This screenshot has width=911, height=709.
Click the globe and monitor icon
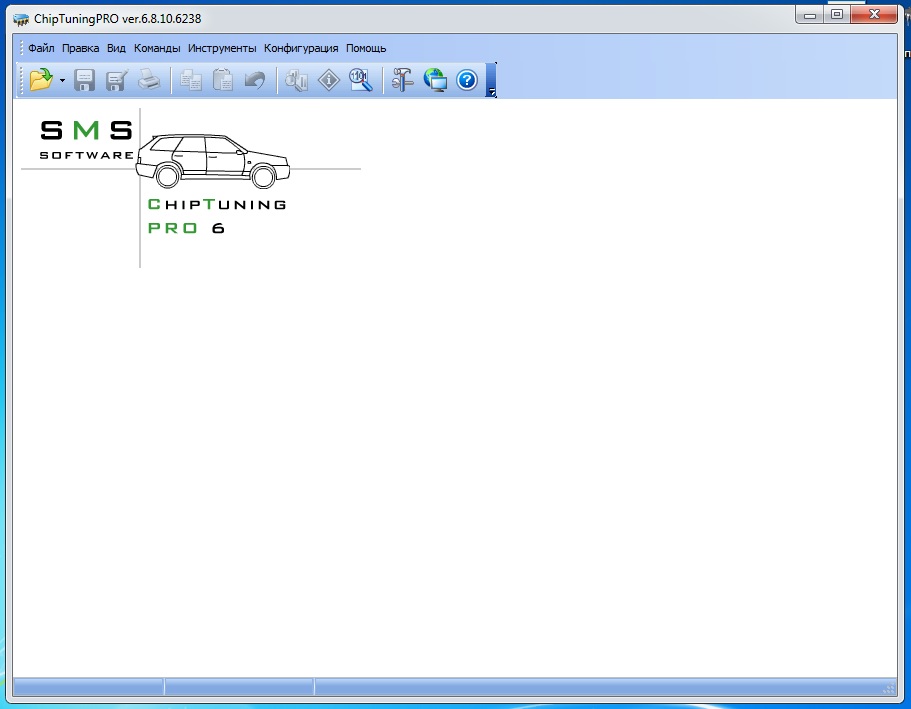[435, 80]
